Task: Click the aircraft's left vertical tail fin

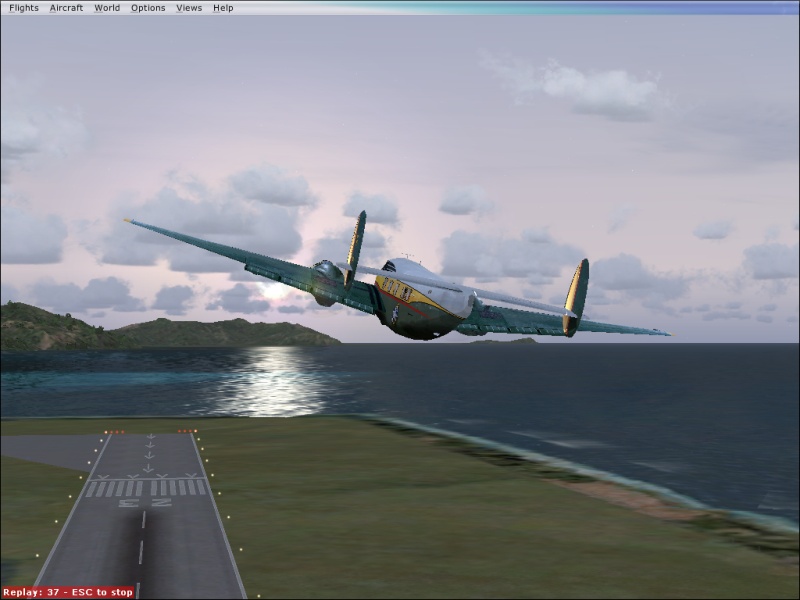Action: pos(356,245)
